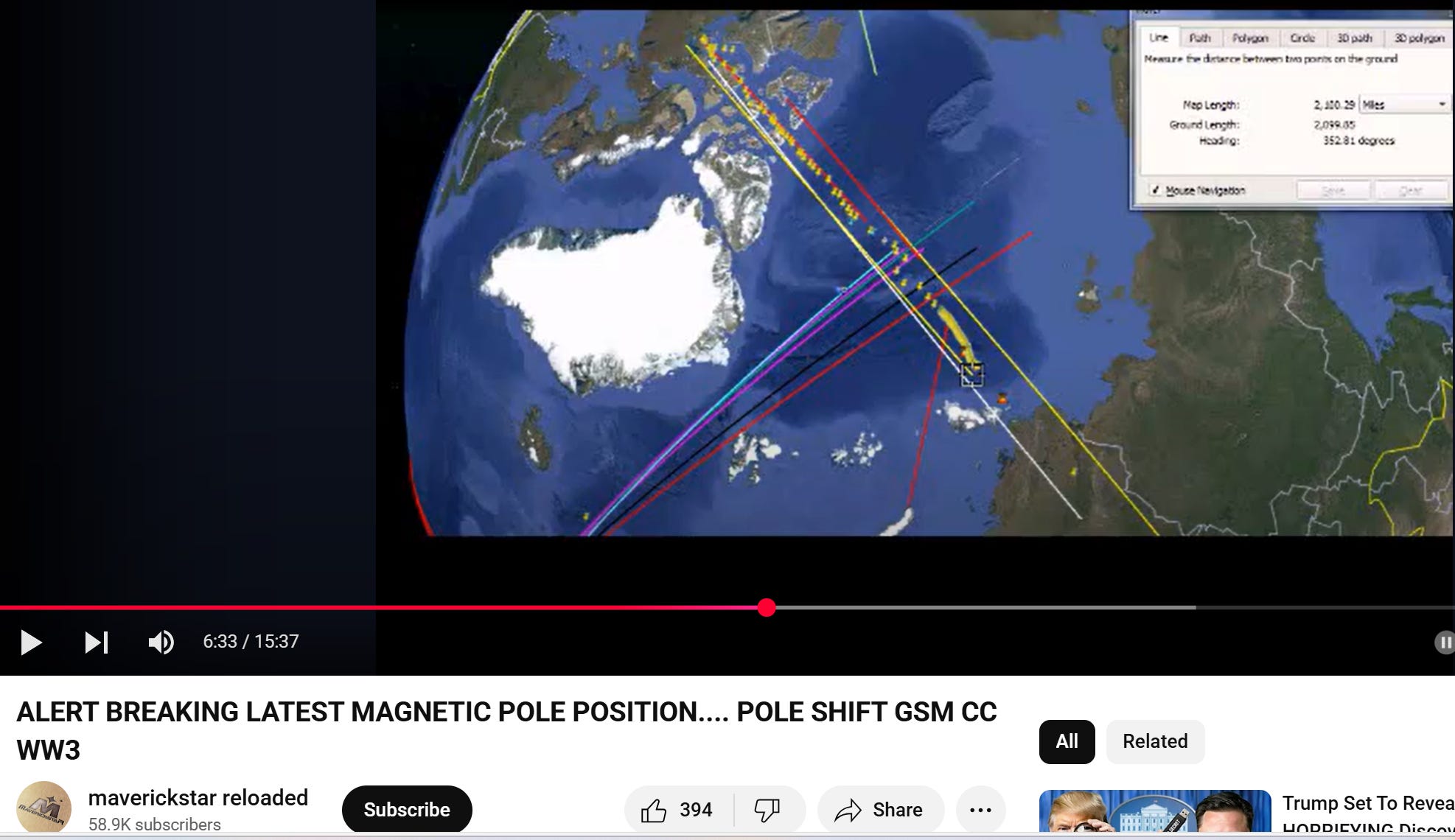Select the Circle ruler tab

coord(1302,38)
